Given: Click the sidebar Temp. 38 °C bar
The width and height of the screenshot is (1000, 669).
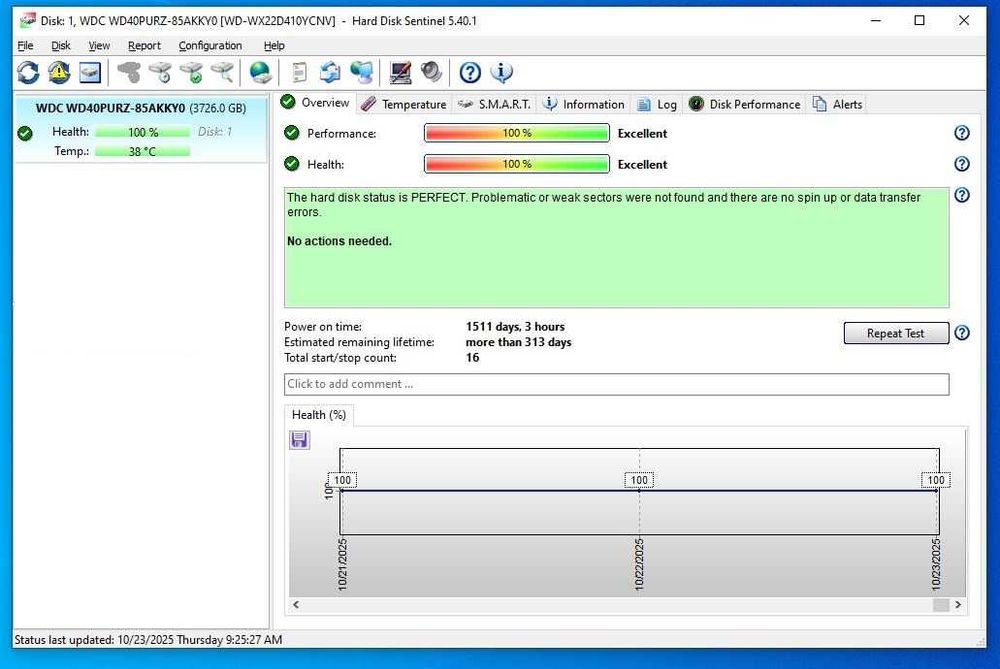Looking at the screenshot, I should point(143,151).
